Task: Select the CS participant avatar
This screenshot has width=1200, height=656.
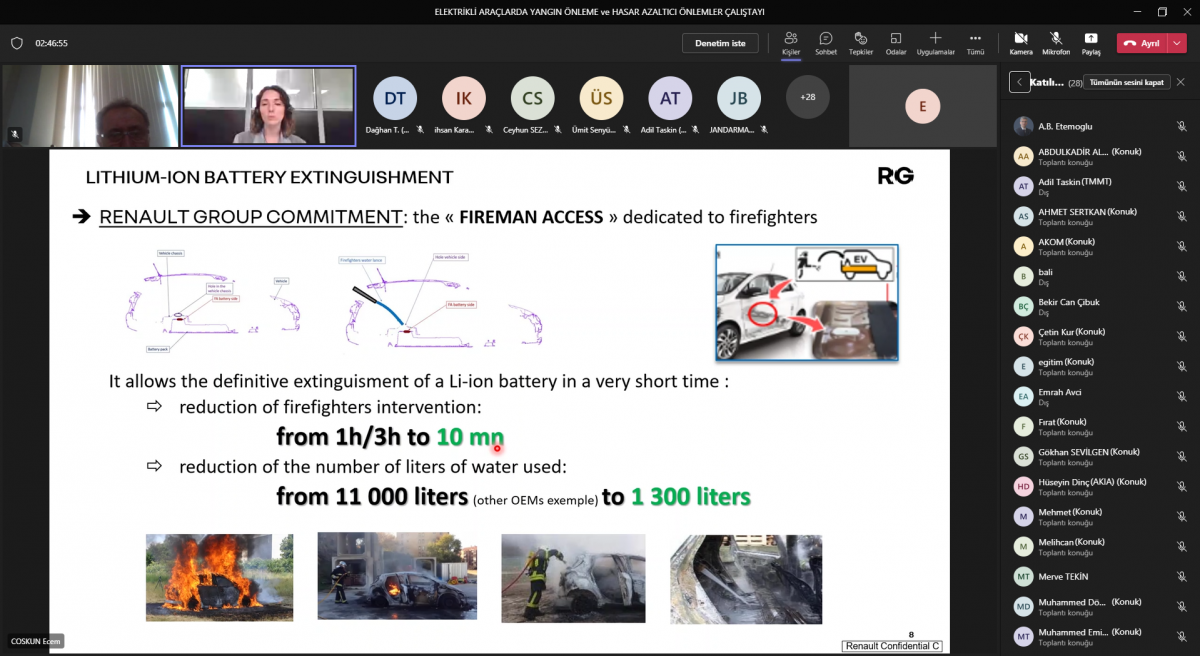Action: pos(533,98)
